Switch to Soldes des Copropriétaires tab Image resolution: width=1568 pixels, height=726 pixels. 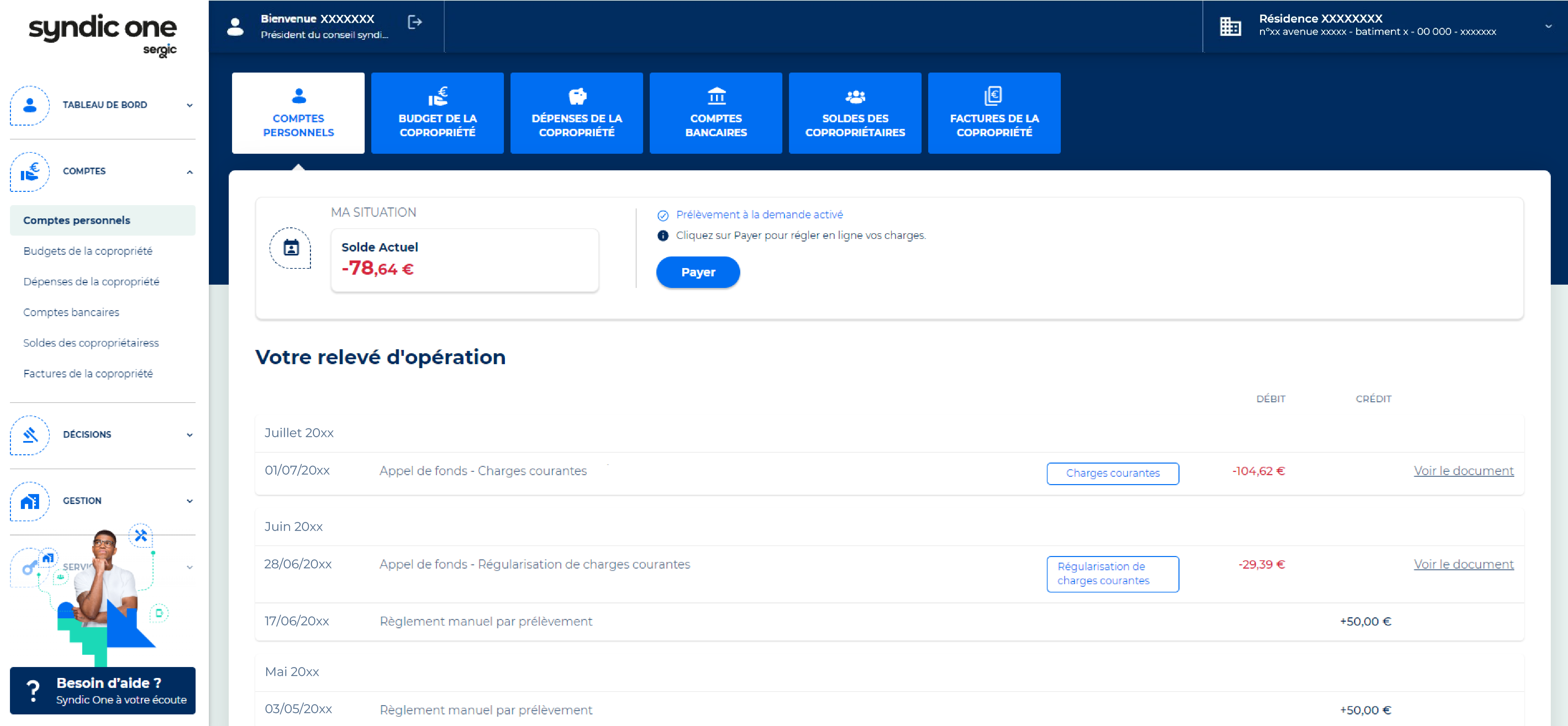[x=855, y=113]
